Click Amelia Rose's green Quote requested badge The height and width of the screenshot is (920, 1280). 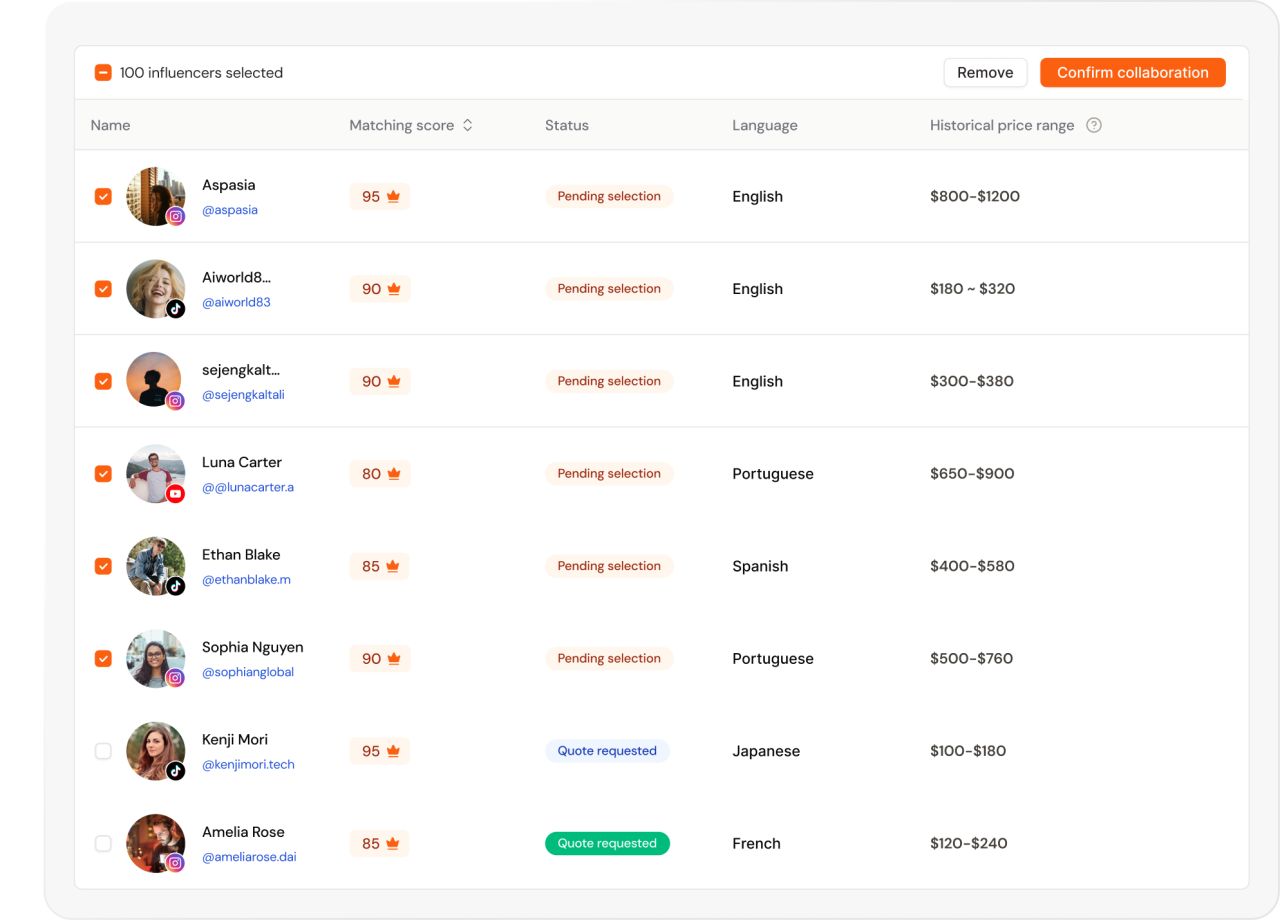[x=607, y=844]
